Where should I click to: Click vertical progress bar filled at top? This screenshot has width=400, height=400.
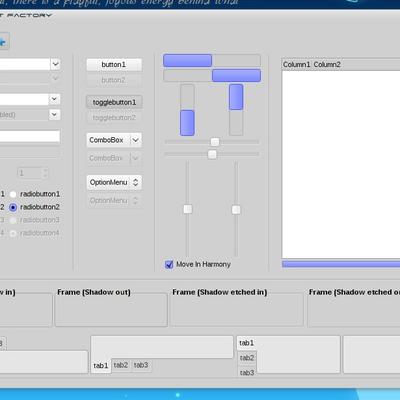click(236, 110)
